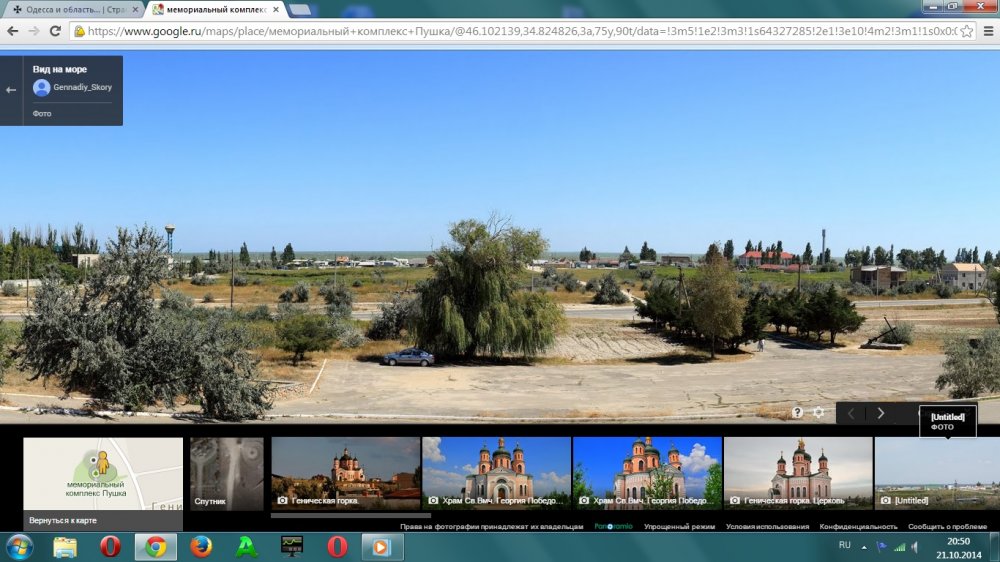
Task: Click the browser back arrow
Action: point(12,31)
